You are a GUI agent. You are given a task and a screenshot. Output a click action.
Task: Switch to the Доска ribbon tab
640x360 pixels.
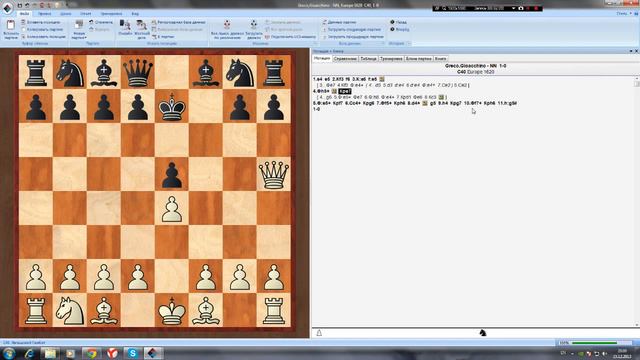[x=65, y=14]
